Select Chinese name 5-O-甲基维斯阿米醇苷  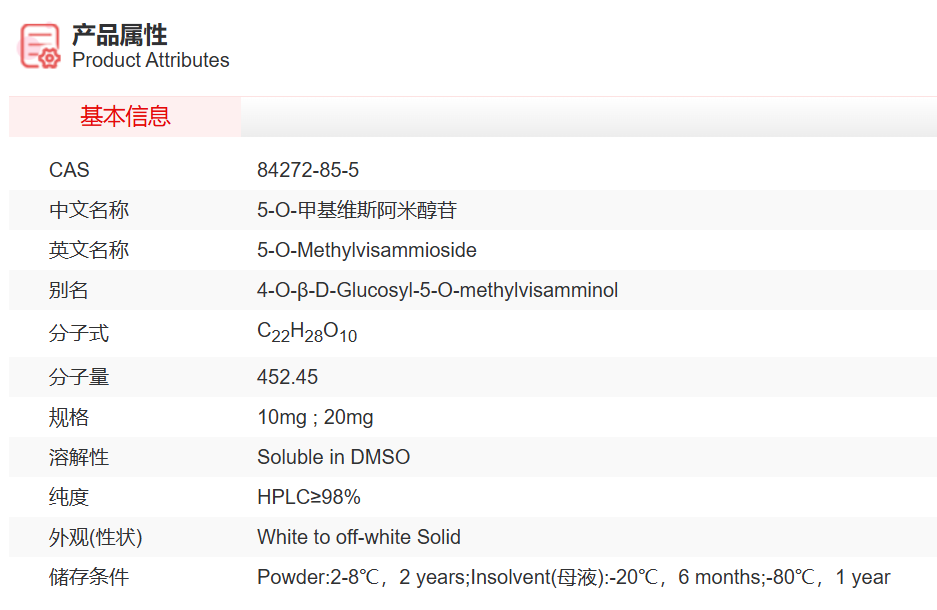pos(357,211)
